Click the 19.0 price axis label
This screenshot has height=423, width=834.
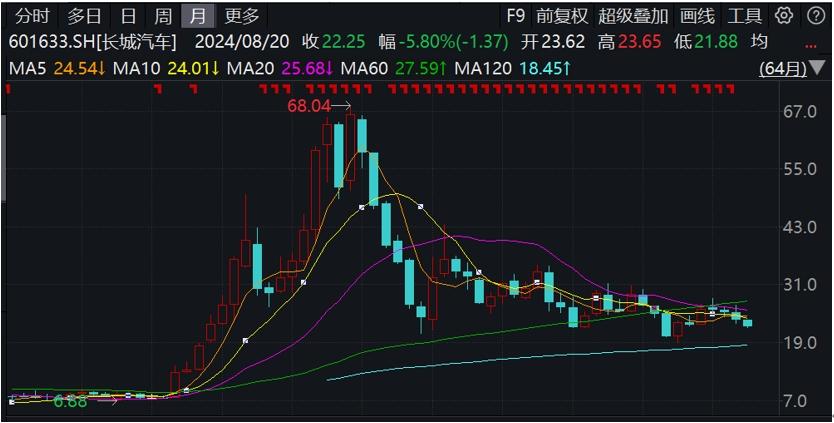pos(801,342)
